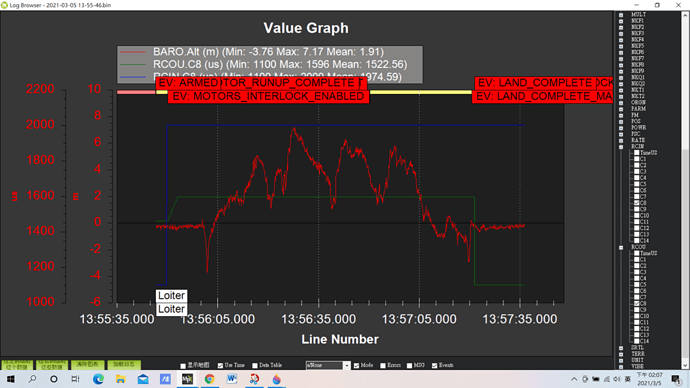Open Microsoft Edge from the taskbar
This screenshot has width=690, height=388.
(98, 379)
